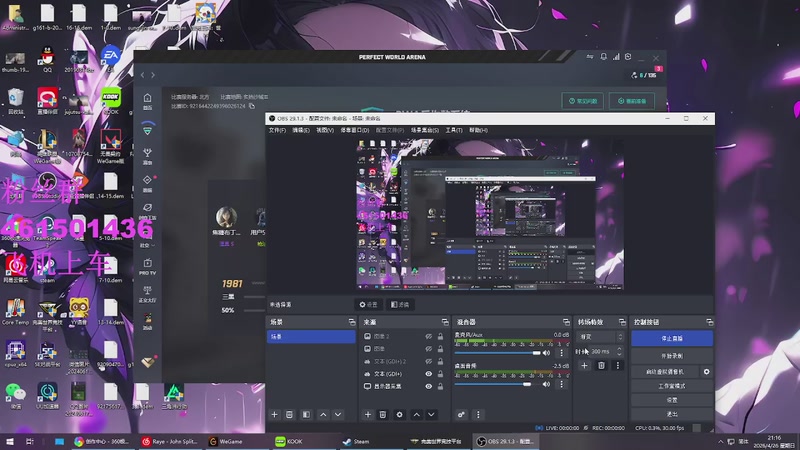Viewport: 800px width, 450px height.
Task: Open OBS 文件(F) menu
Action: click(277, 130)
